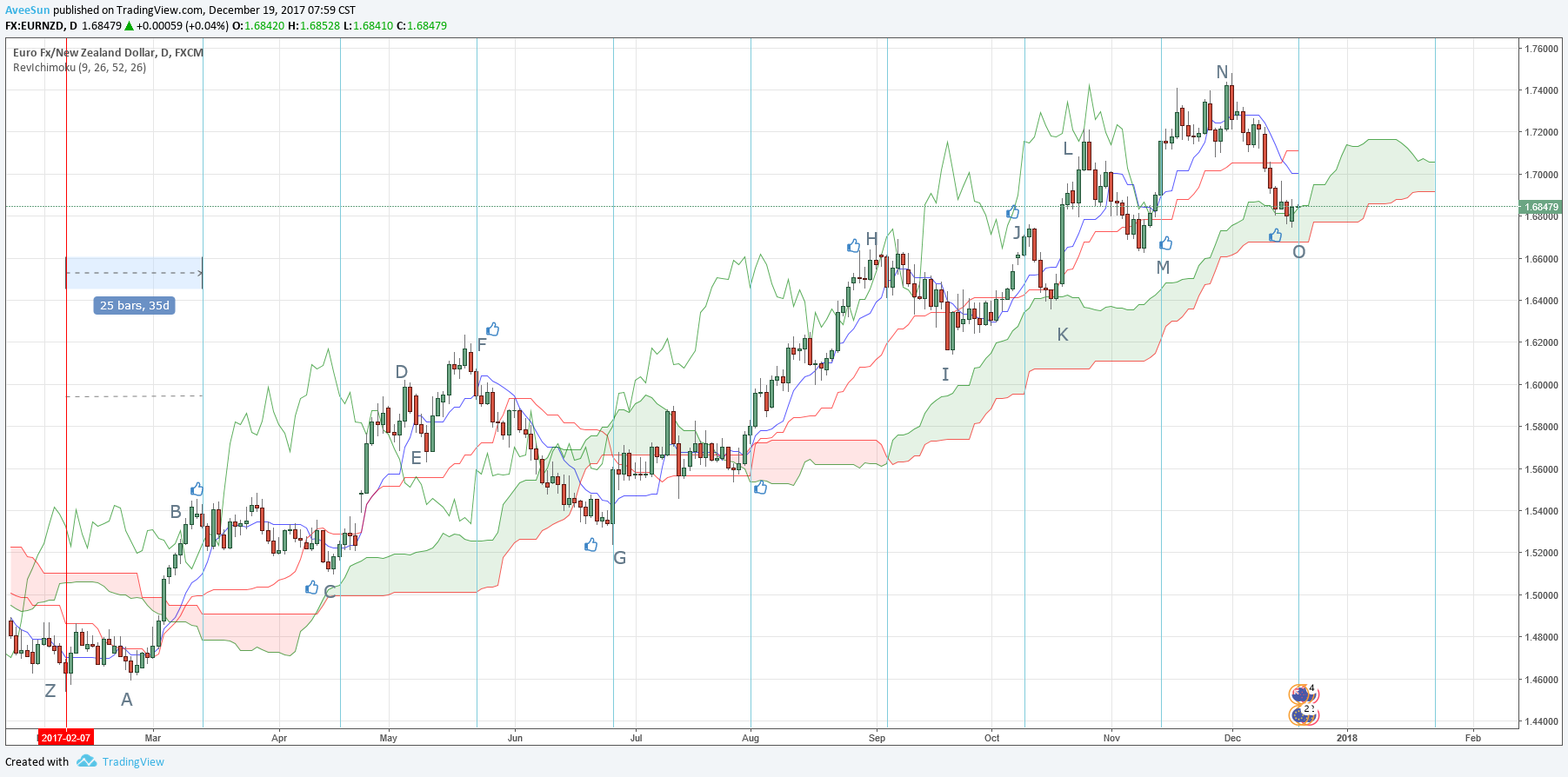Viewport: 1568px width, 777px height.
Task: Click the thumbs-up icon beside label J
Action: (x=1012, y=212)
